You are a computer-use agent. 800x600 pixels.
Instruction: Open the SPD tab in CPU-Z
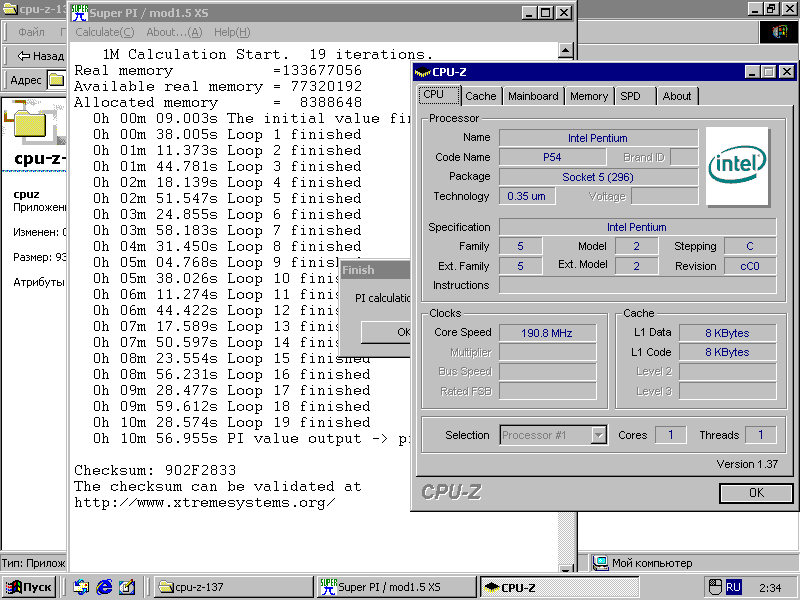pyautogui.click(x=635, y=96)
